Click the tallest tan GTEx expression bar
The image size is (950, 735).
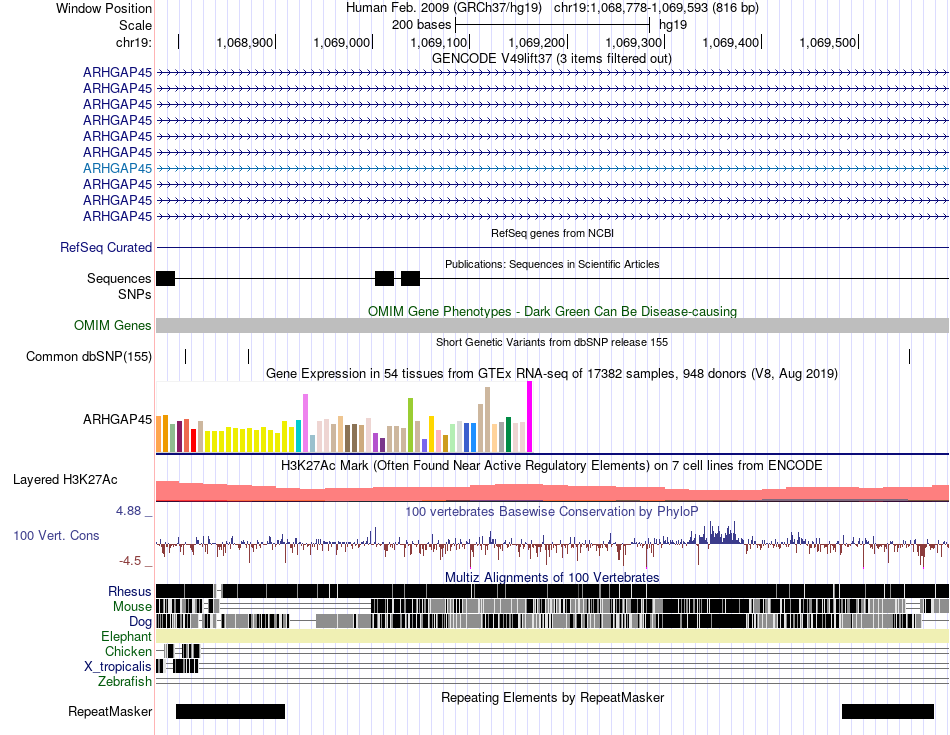click(x=487, y=420)
